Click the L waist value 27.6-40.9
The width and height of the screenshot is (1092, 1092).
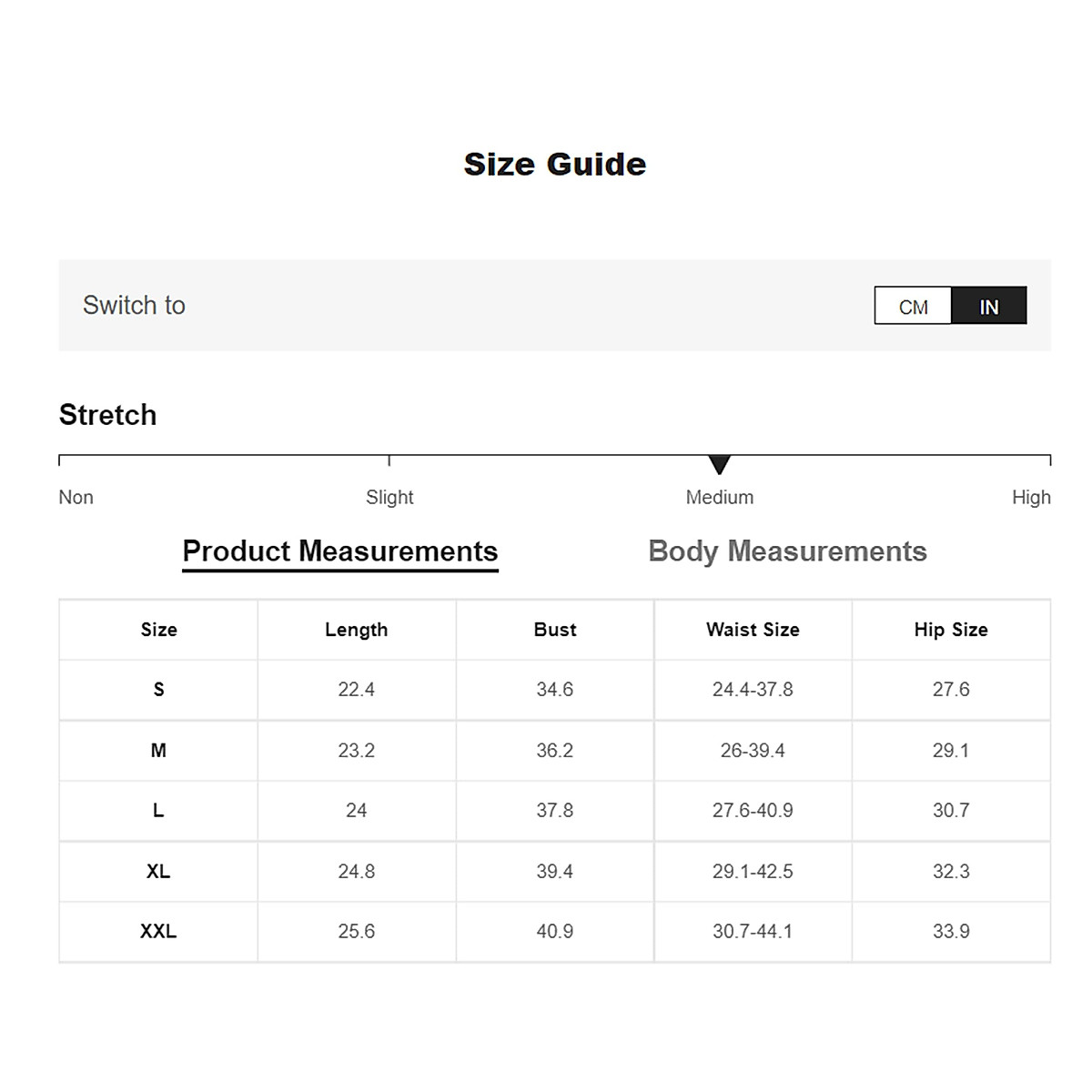(753, 811)
